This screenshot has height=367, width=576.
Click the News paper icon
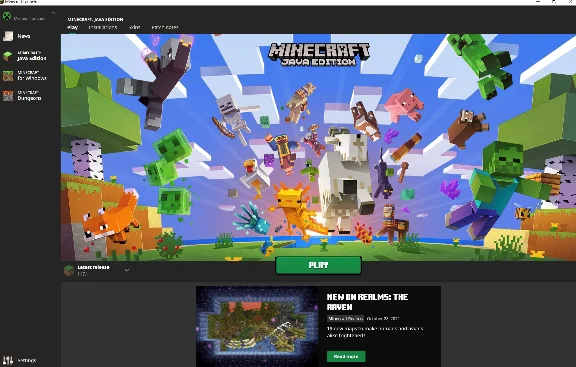click(x=8, y=36)
